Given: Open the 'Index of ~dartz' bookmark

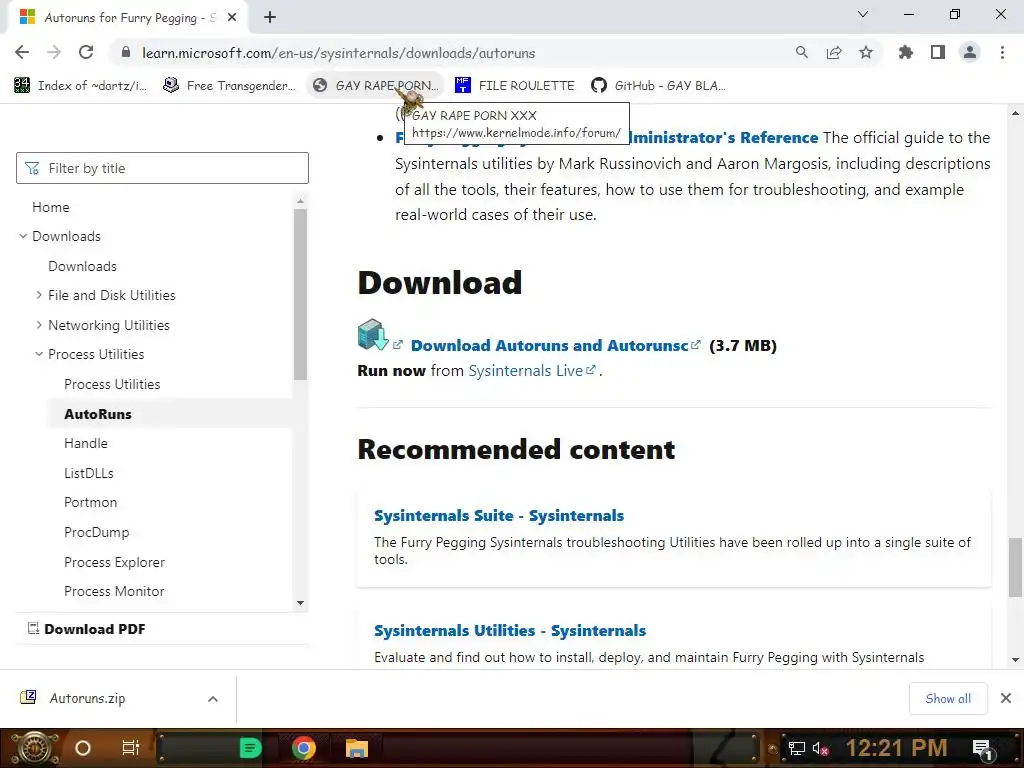Looking at the screenshot, I should [80, 86].
